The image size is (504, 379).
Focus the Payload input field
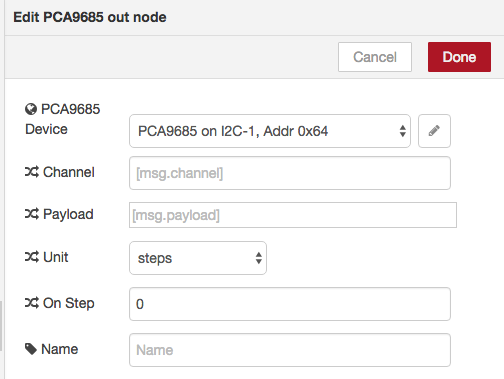click(293, 215)
